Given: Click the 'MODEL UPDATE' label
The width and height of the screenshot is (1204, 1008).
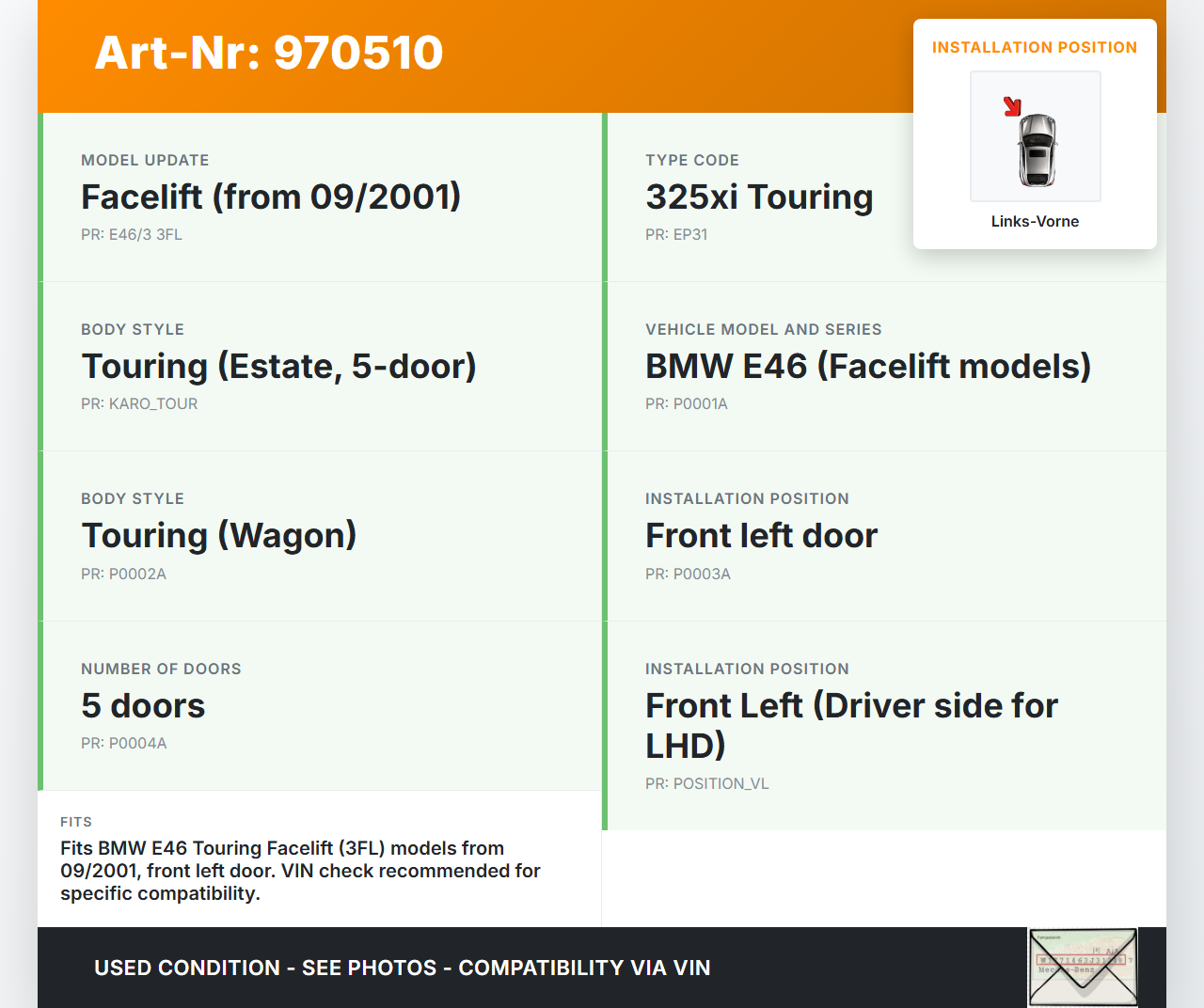Looking at the screenshot, I should pyautogui.click(x=145, y=160).
